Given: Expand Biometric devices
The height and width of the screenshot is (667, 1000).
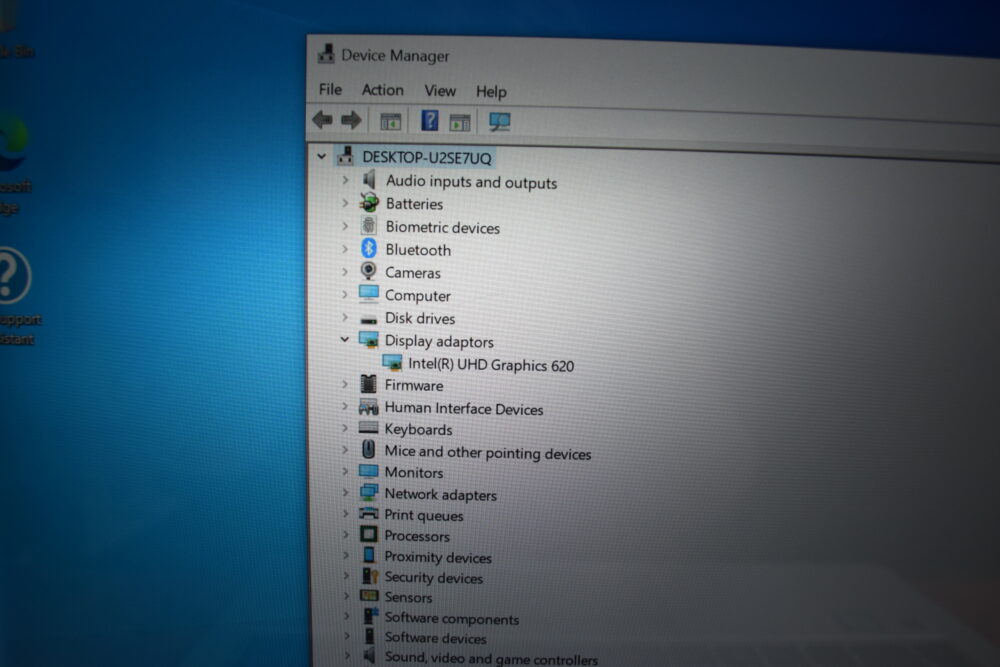Looking at the screenshot, I should click(345, 226).
